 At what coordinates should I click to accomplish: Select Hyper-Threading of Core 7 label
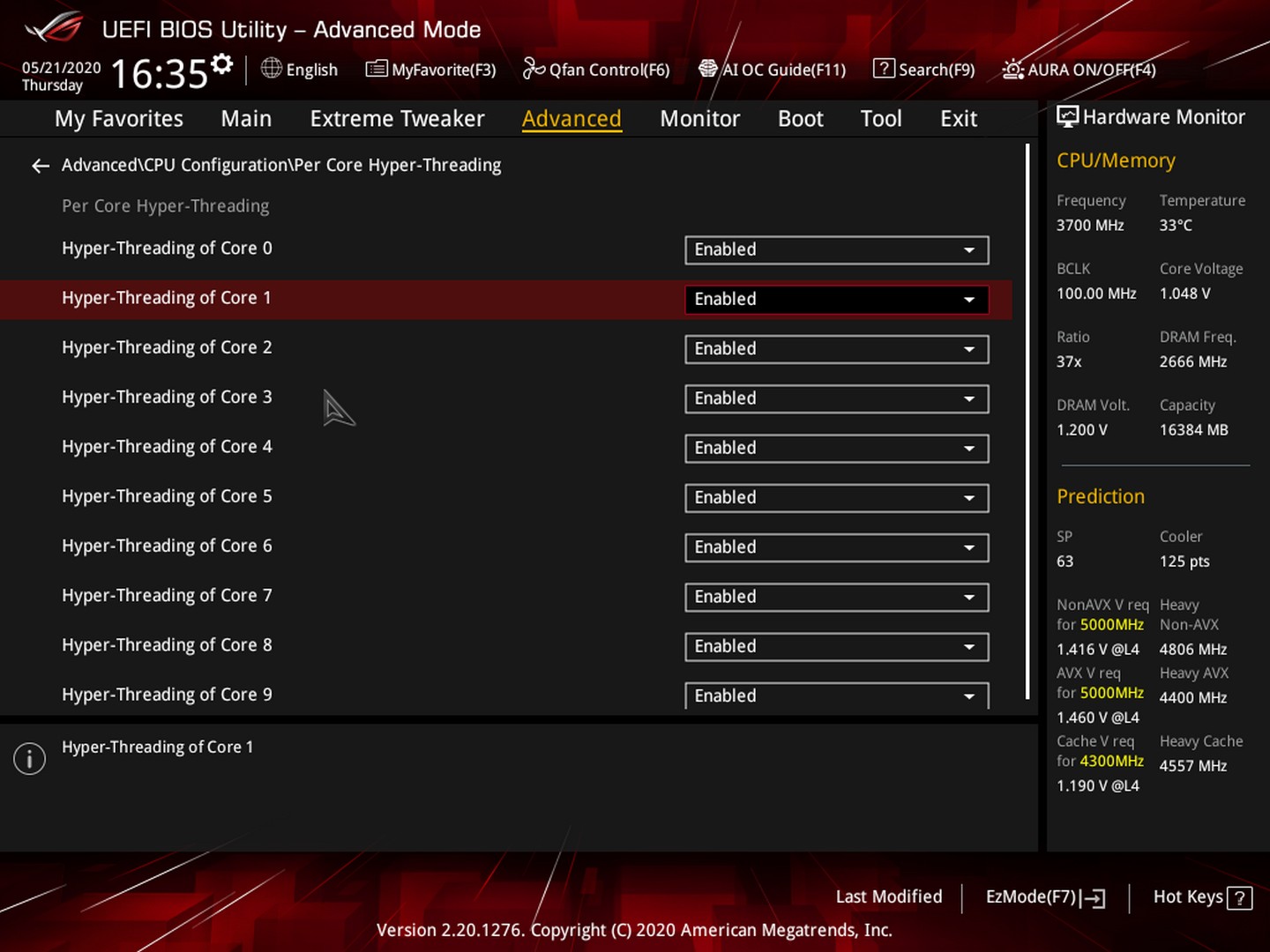coord(167,596)
